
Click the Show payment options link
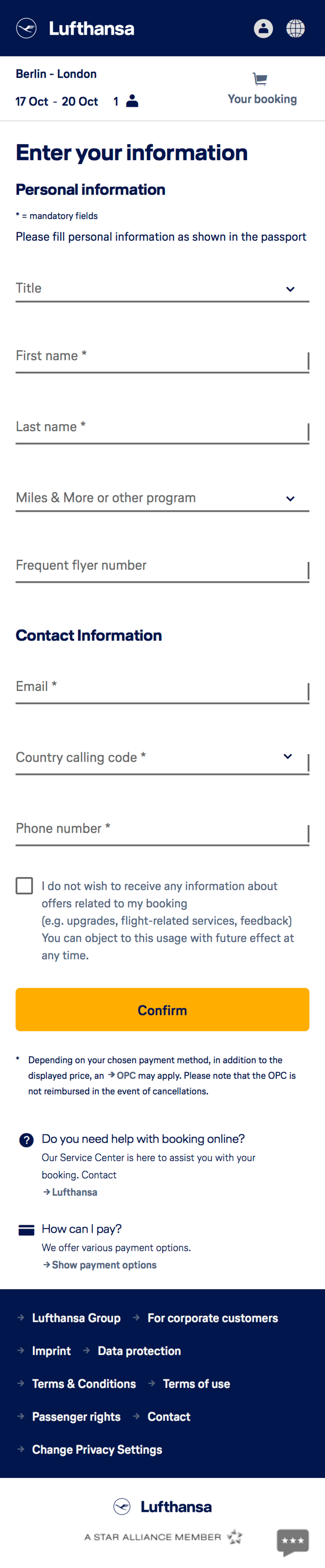pos(104,1265)
